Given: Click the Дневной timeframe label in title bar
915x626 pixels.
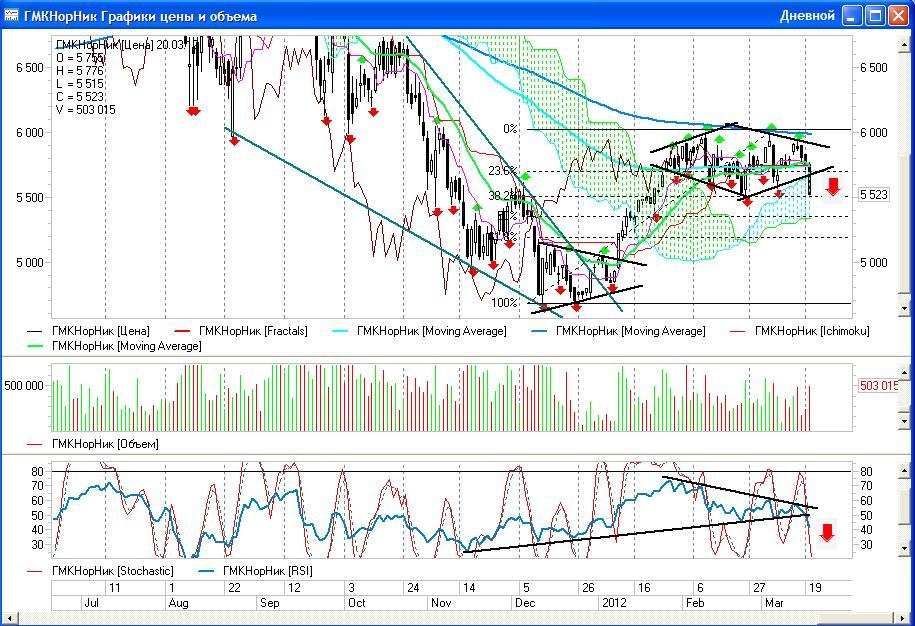Looking at the screenshot, I should tap(807, 16).
